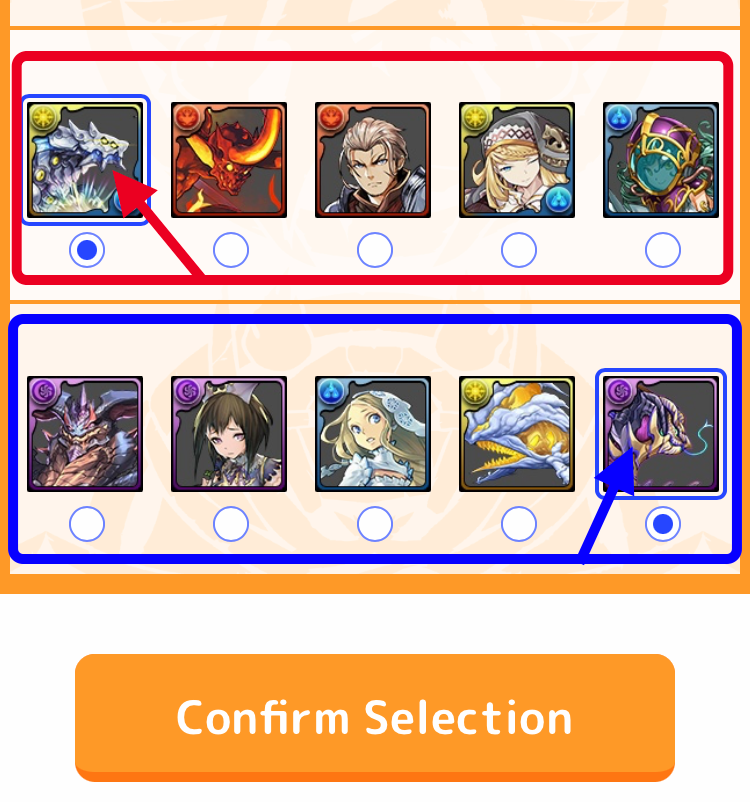Select radio button under dark-haired girl

(231, 524)
